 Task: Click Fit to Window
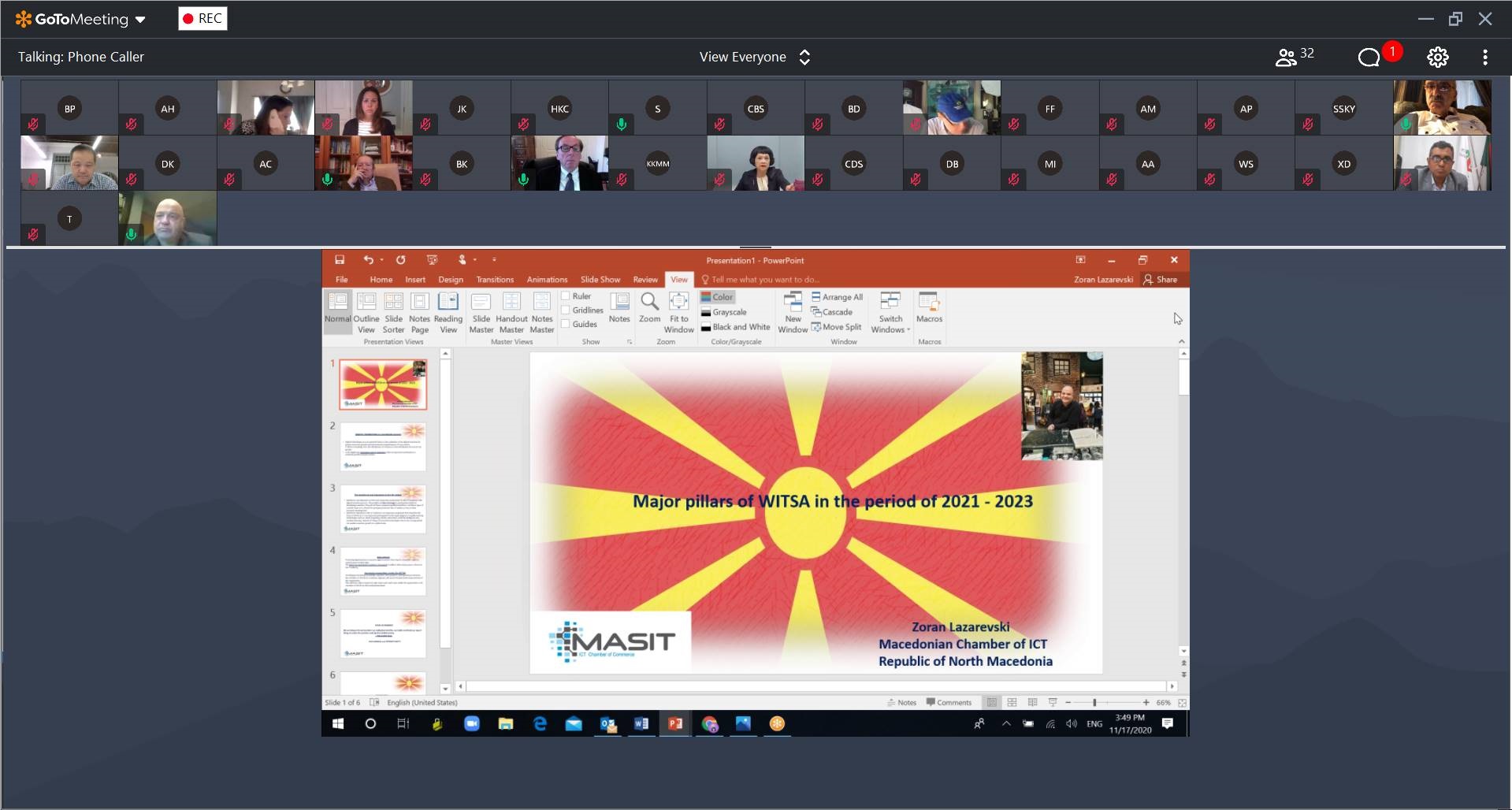point(678,313)
